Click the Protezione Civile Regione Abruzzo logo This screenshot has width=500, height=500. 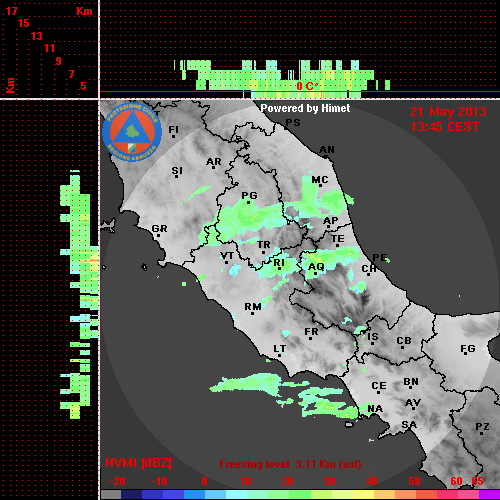coord(132,132)
